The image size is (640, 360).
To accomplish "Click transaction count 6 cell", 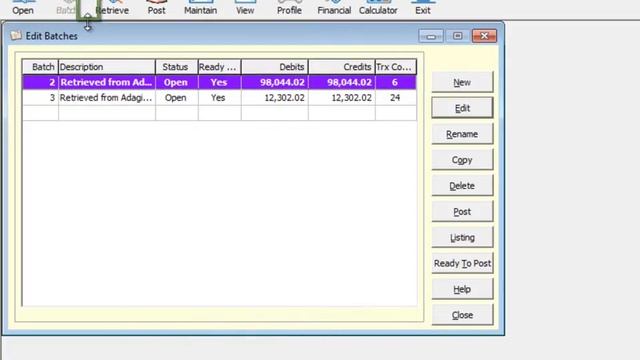I will pyautogui.click(x=396, y=82).
